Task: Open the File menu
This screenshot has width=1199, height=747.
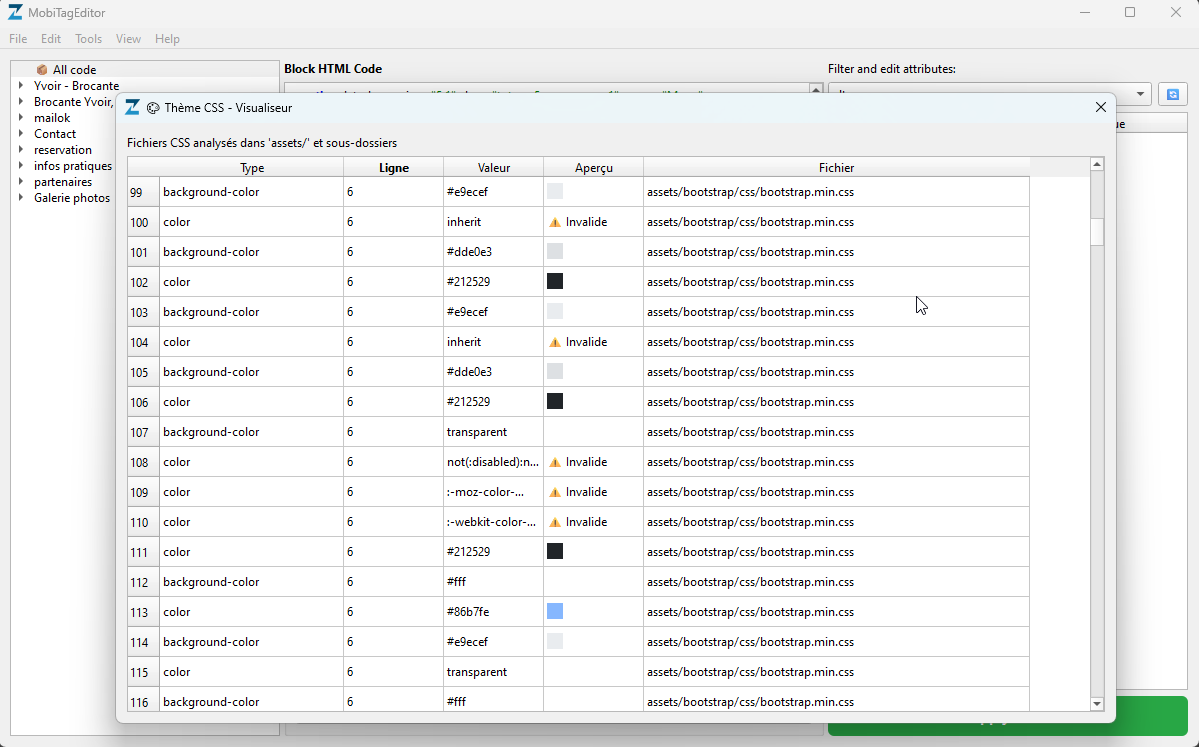Action: (x=18, y=38)
